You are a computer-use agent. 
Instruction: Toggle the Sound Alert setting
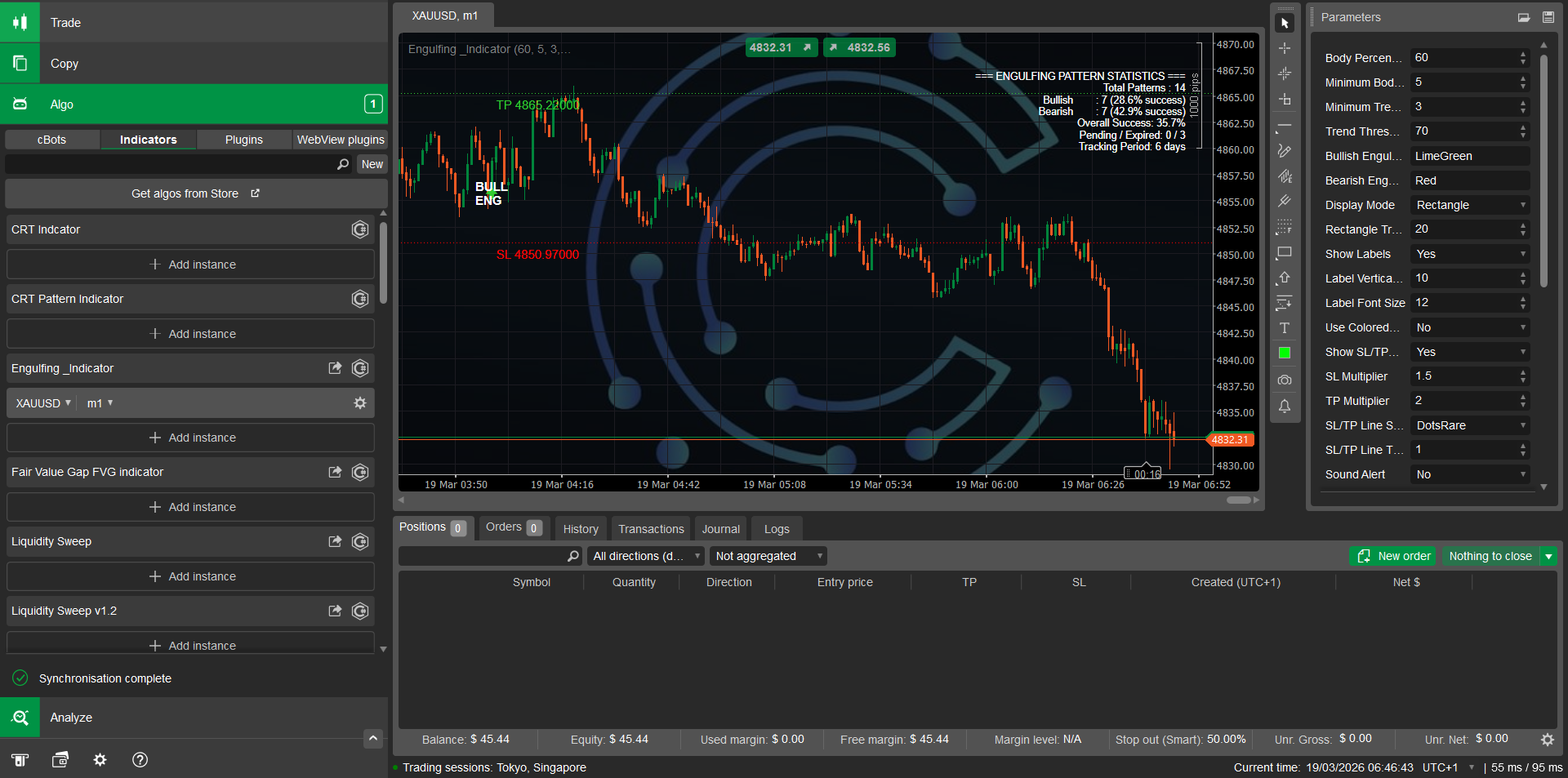coord(1468,474)
